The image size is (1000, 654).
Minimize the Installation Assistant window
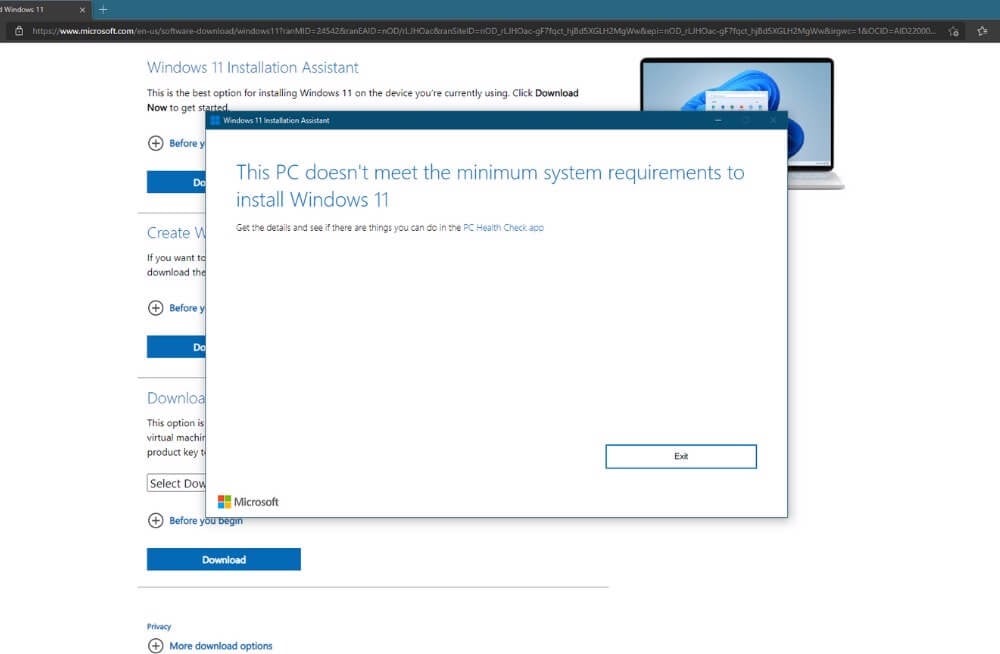(x=717, y=121)
